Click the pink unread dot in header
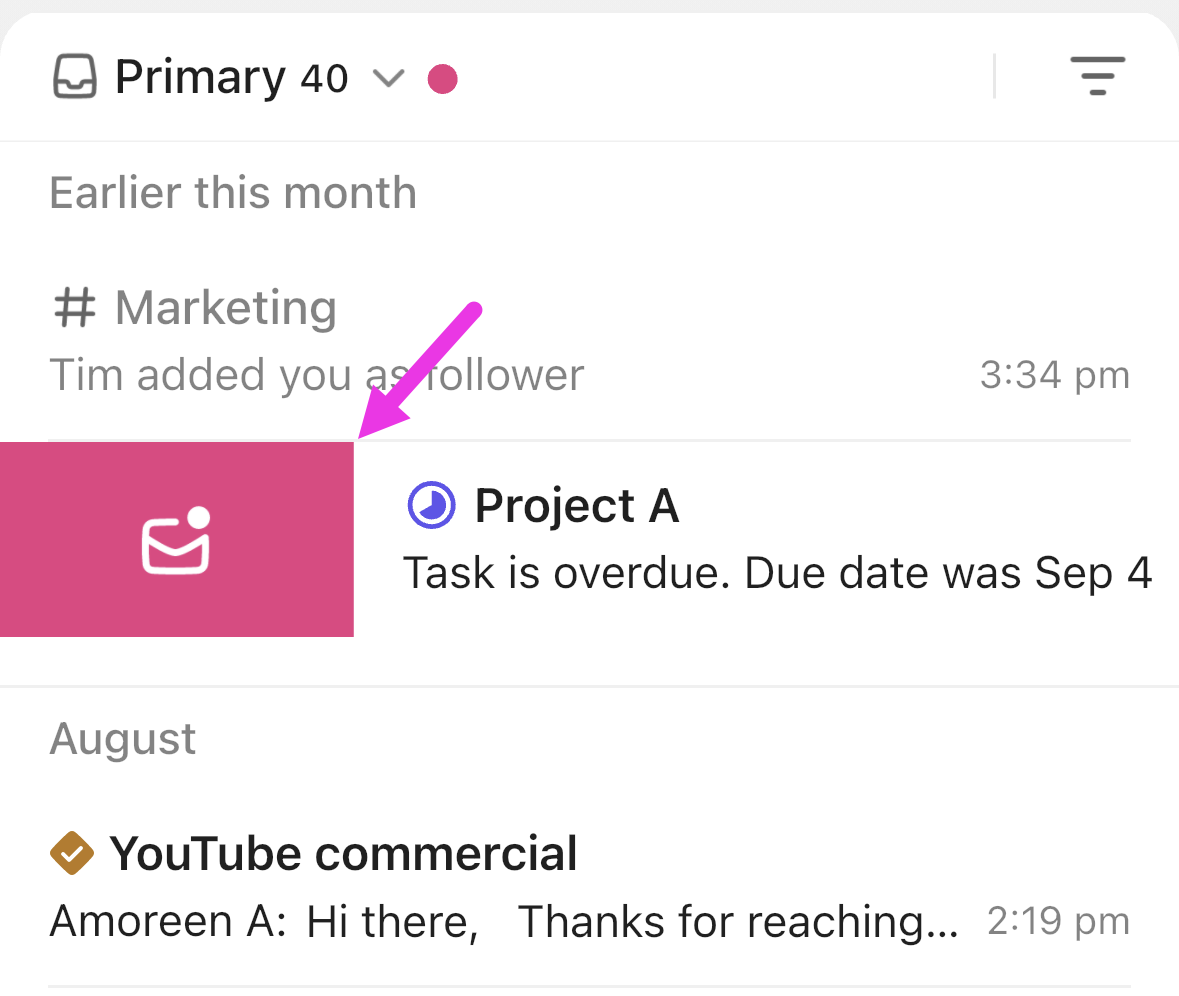This screenshot has width=1179, height=996. pyautogui.click(x=443, y=78)
